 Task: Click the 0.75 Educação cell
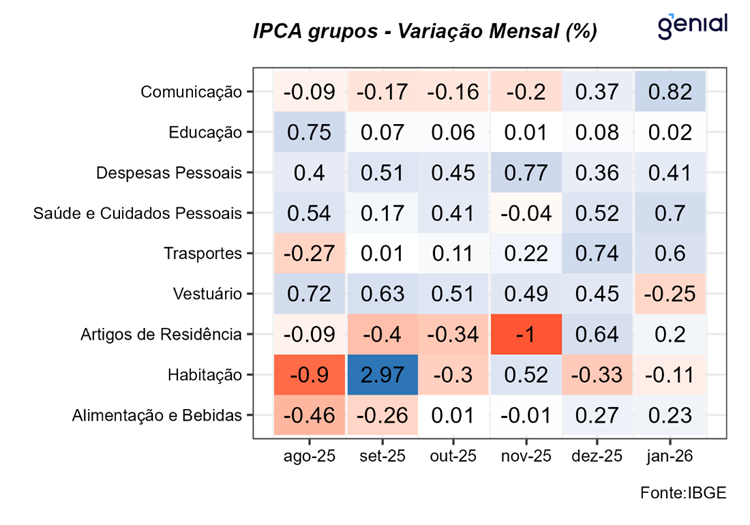click(310, 132)
